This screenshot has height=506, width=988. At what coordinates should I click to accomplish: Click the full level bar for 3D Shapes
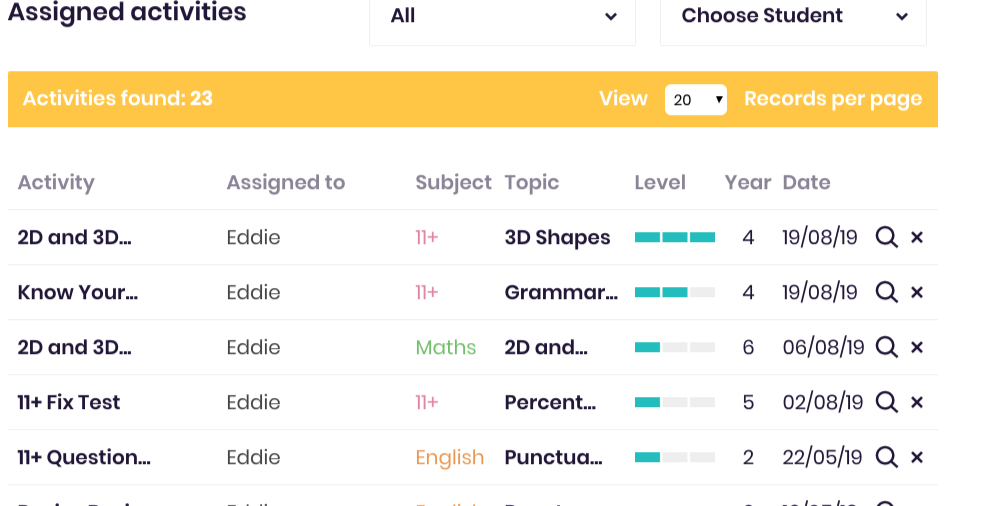(x=675, y=238)
